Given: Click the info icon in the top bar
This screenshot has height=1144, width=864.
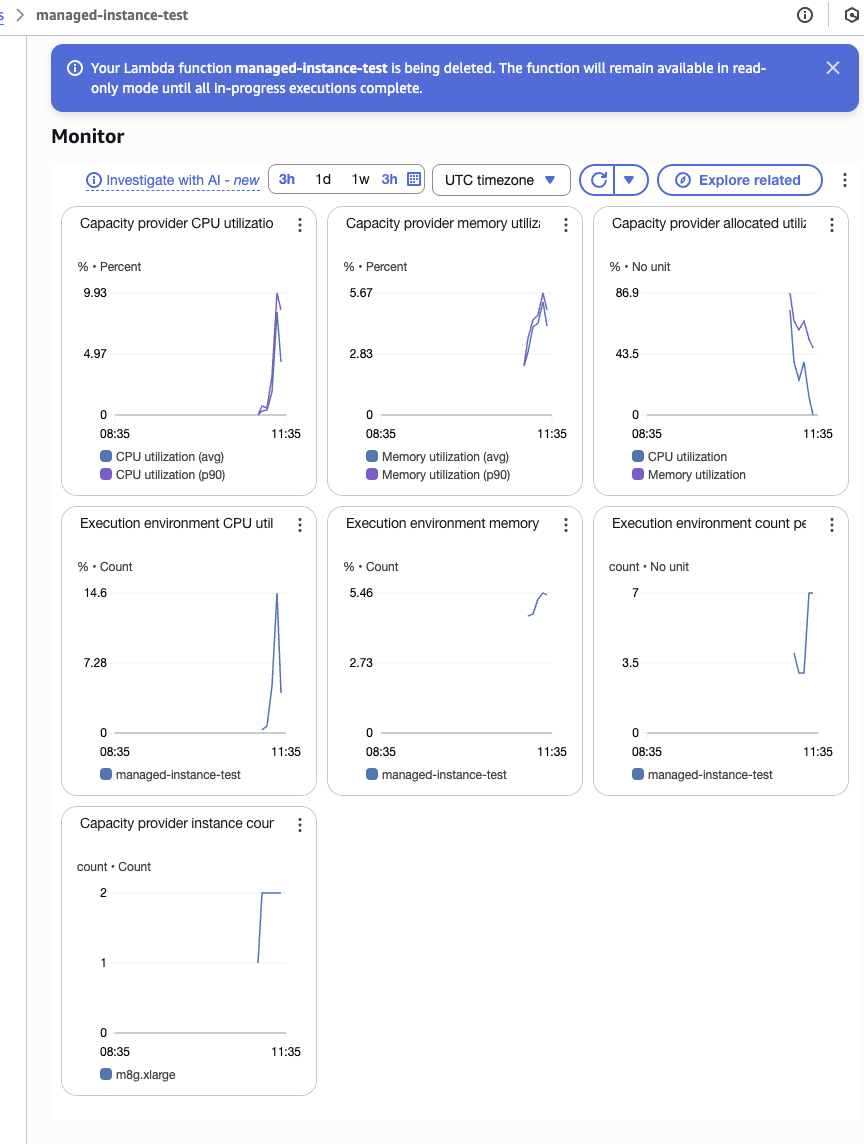Looking at the screenshot, I should click(x=805, y=15).
